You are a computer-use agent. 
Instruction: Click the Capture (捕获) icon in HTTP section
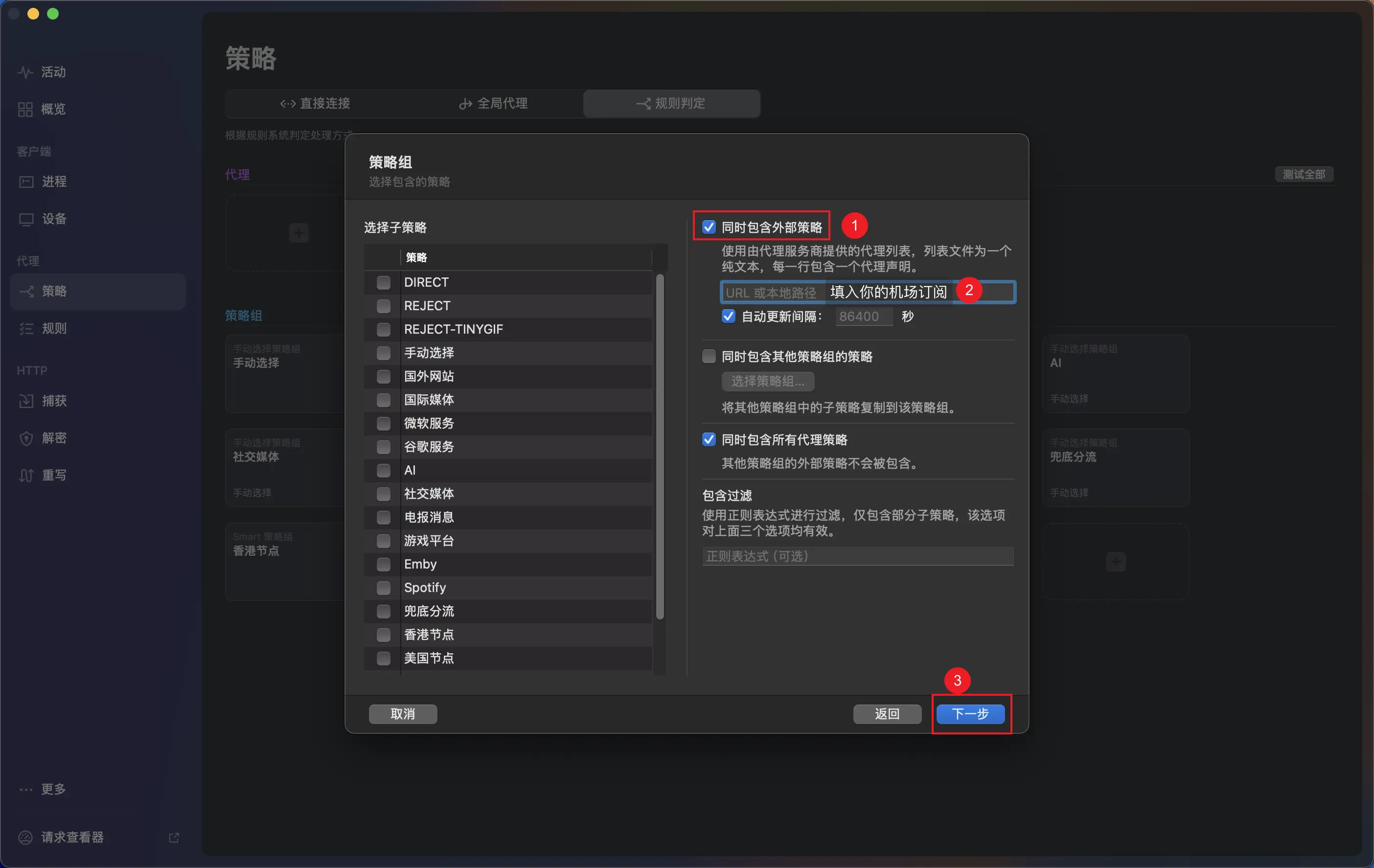pyautogui.click(x=26, y=401)
